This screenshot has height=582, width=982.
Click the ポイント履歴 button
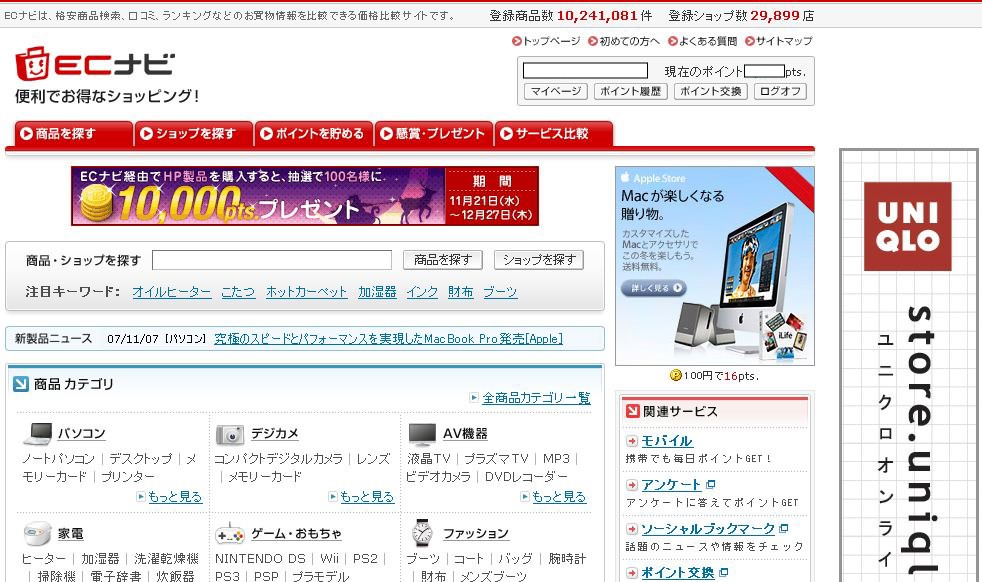point(630,91)
